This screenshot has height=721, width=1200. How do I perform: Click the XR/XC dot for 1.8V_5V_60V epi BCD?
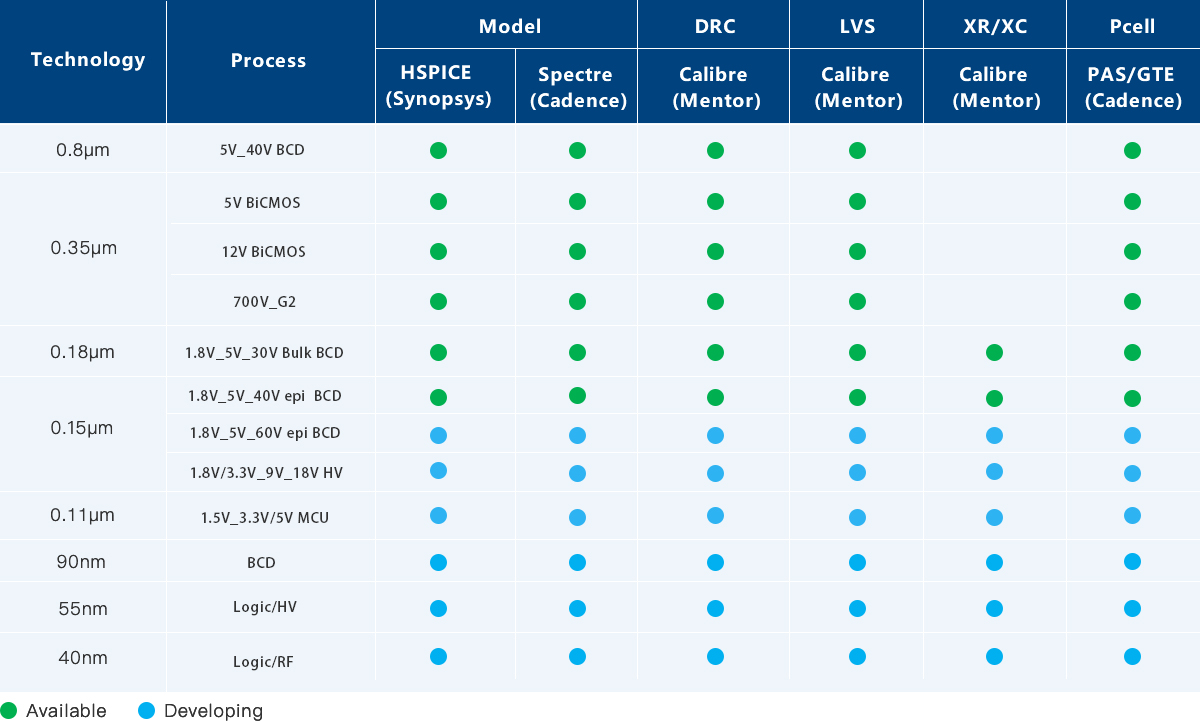coord(994,435)
